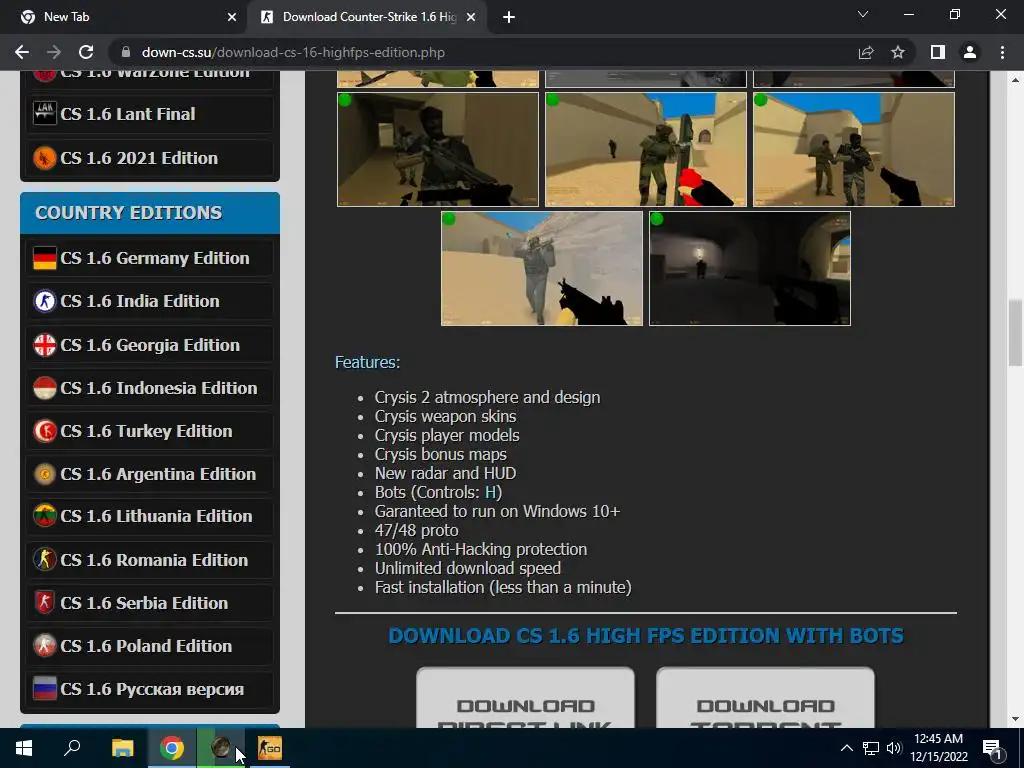Go back to the previous page
1024x768 pixels.
[22, 52]
